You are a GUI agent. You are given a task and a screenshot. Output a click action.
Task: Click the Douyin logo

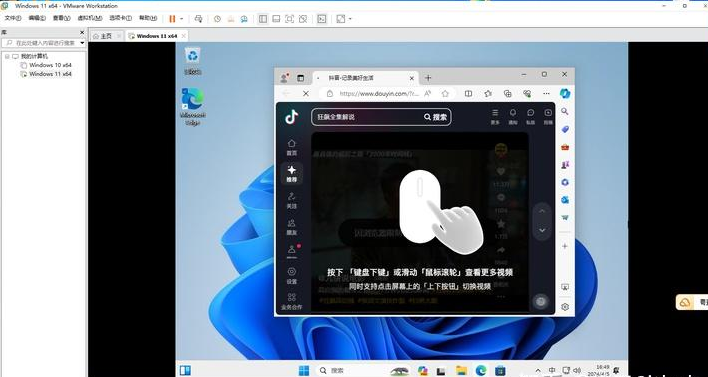click(292, 117)
